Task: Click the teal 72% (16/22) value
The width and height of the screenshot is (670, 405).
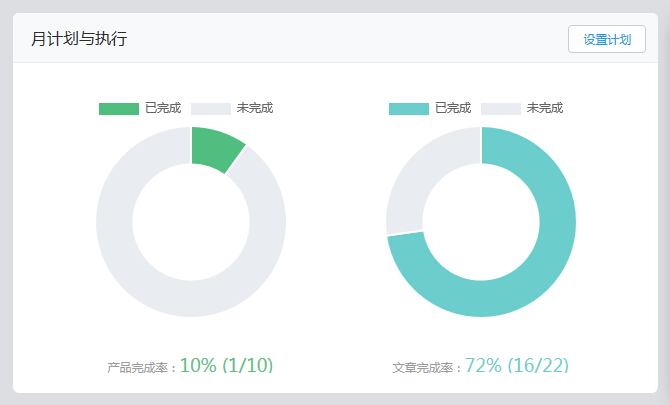Action: 516,366
